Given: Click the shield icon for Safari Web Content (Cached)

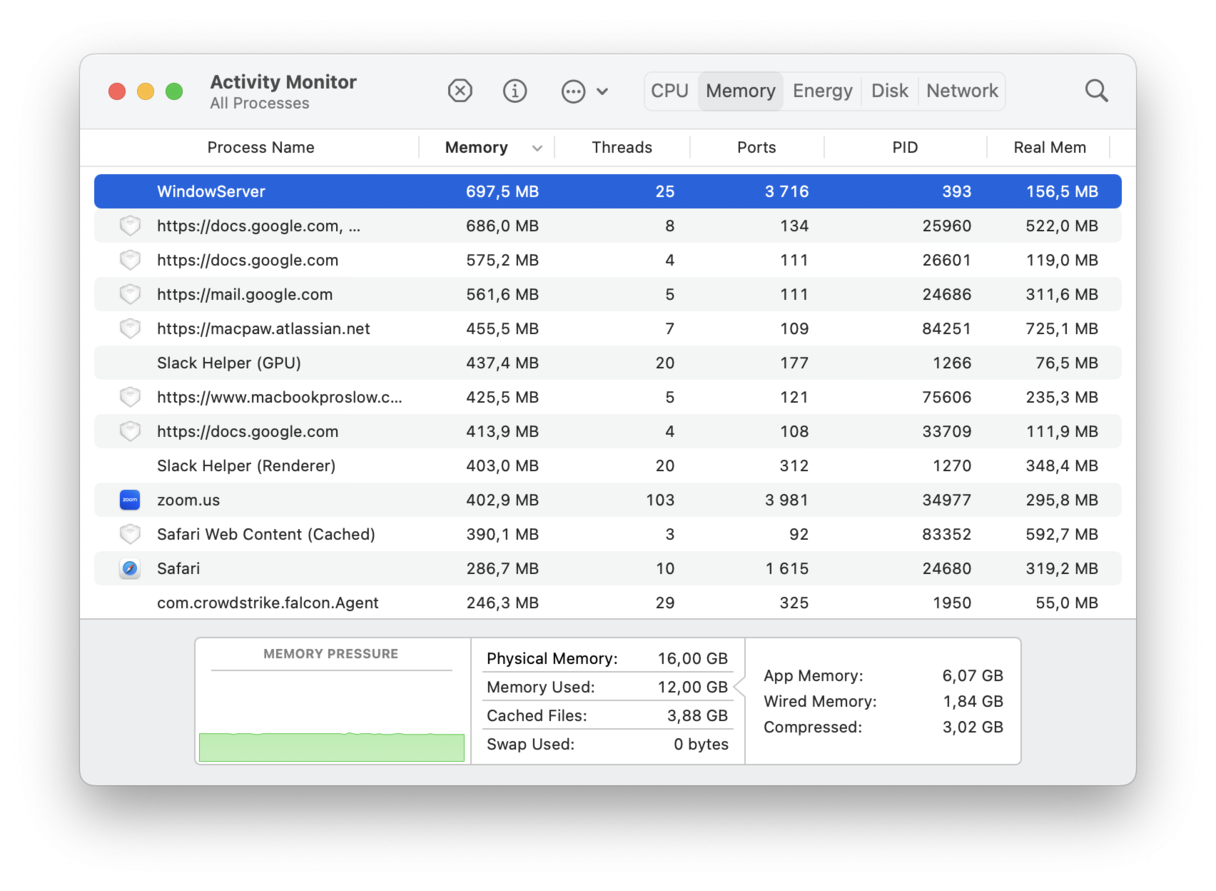Looking at the screenshot, I should pos(129,534).
